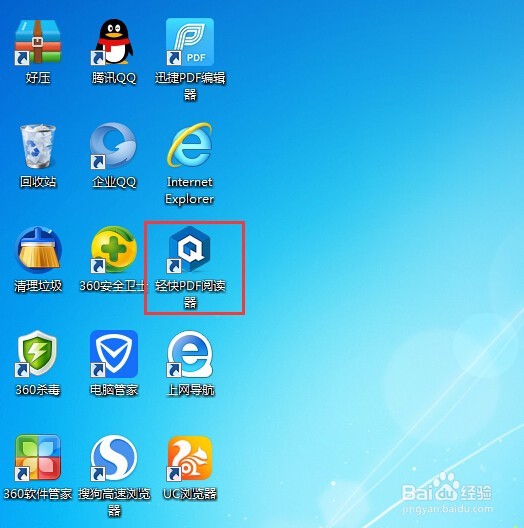The image size is (524, 528).
Task: Click the 搜狗高速浏览器 label text
Action: [114, 502]
